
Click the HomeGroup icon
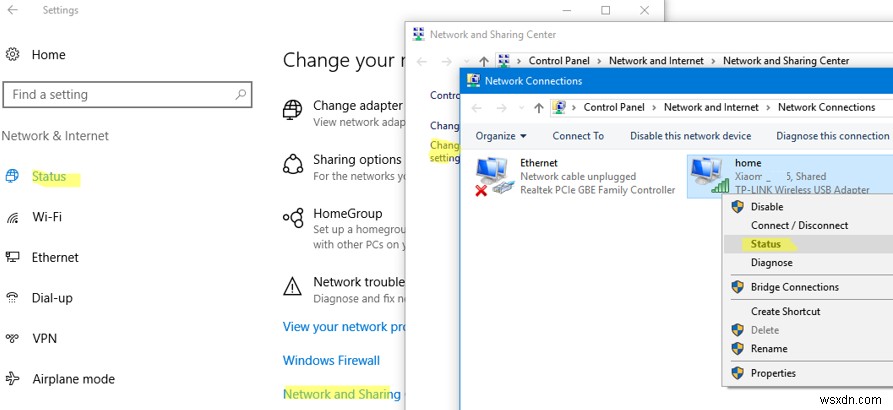coord(293,218)
